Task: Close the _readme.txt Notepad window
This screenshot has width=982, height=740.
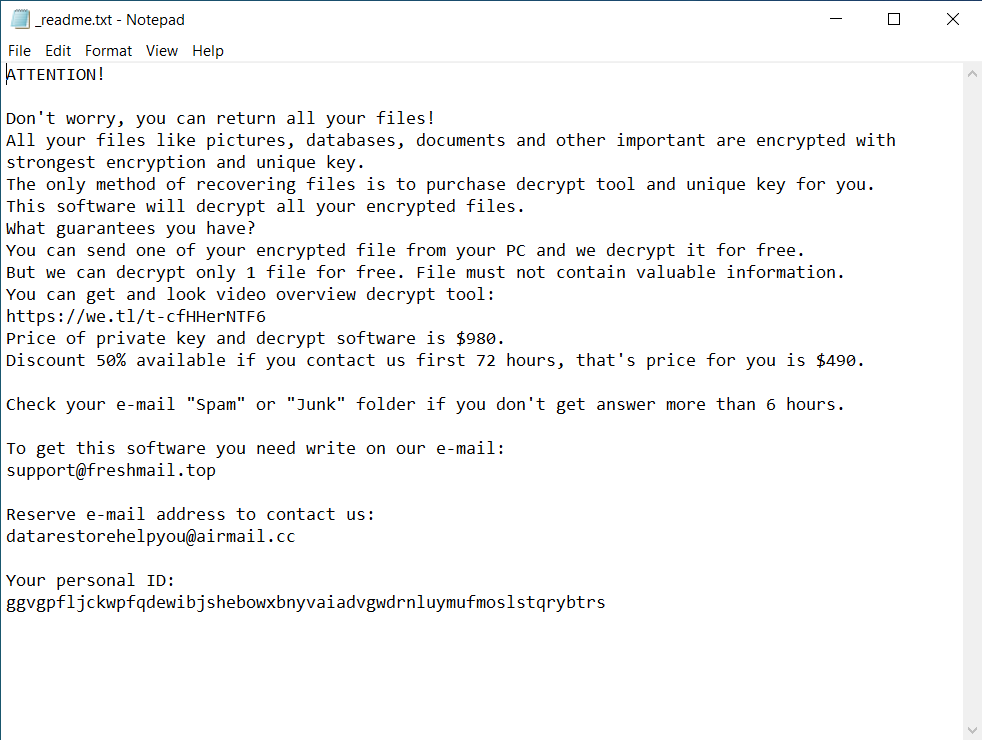Action: point(952,19)
